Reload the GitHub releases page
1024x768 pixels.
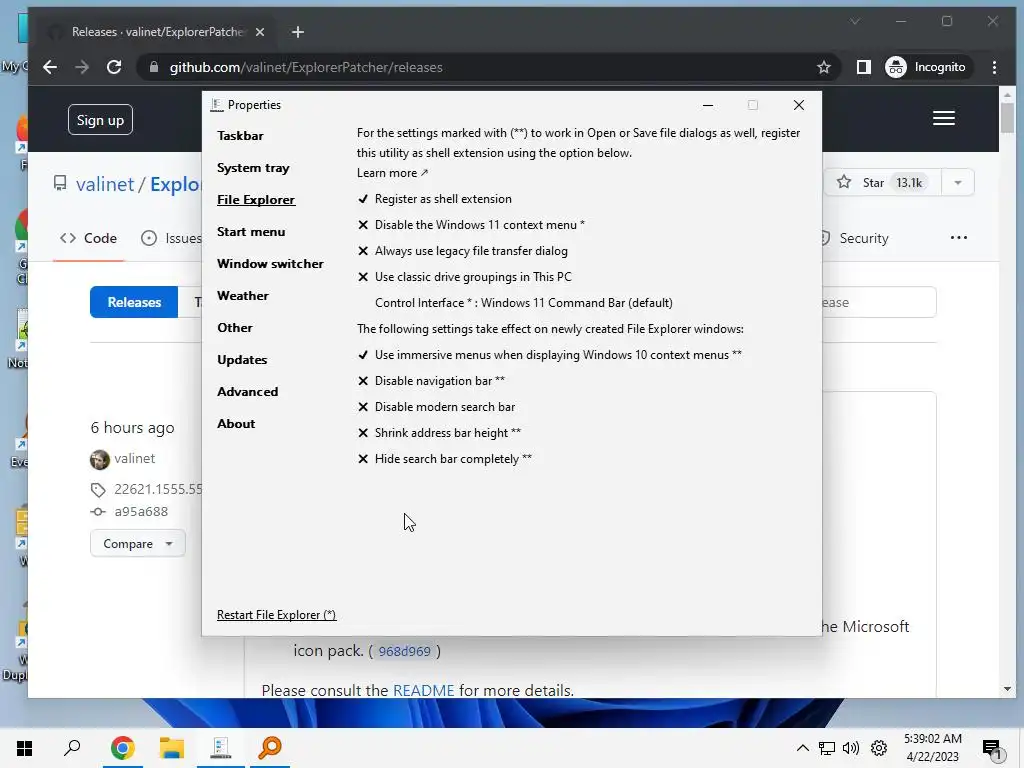tap(114, 67)
